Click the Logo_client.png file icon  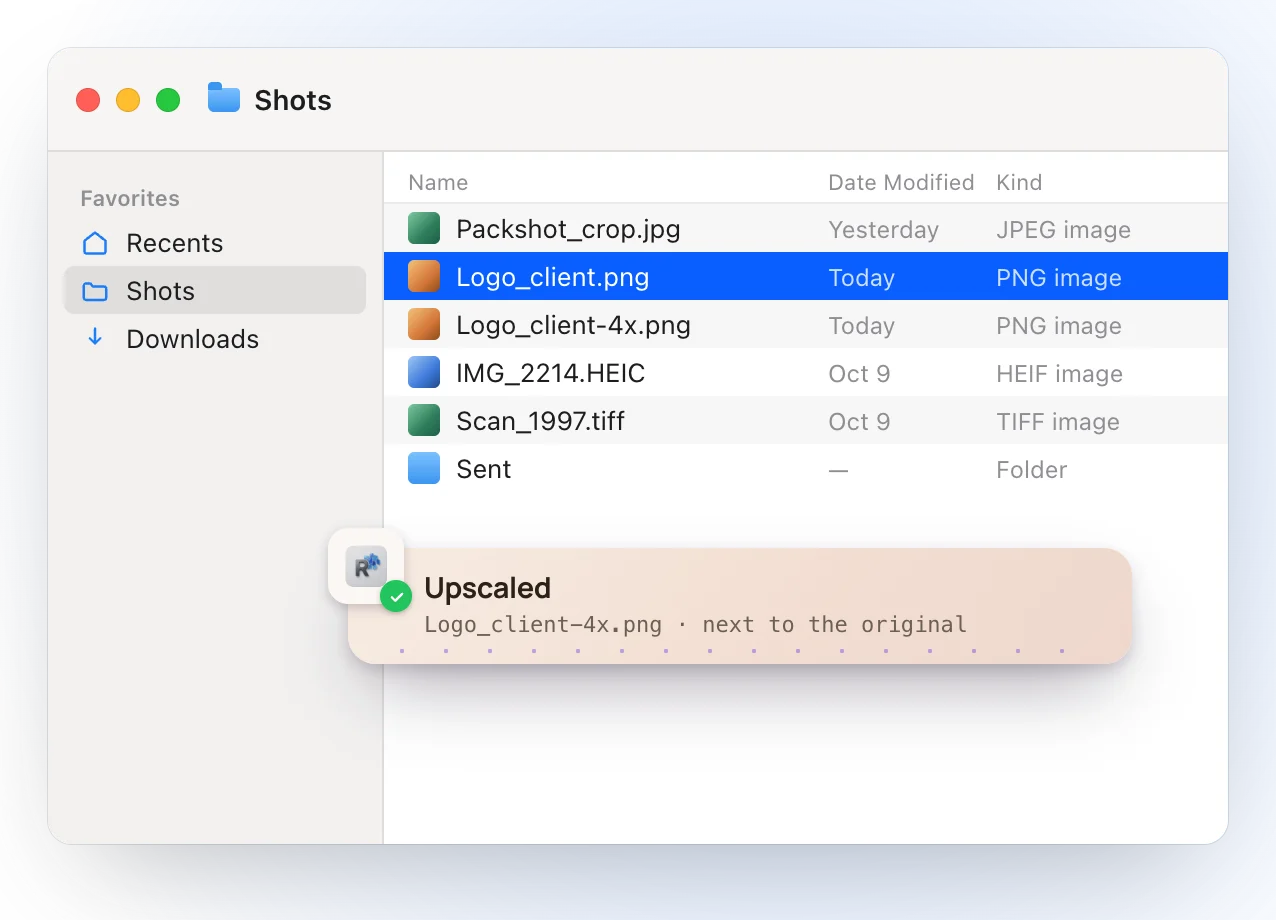coord(424,277)
